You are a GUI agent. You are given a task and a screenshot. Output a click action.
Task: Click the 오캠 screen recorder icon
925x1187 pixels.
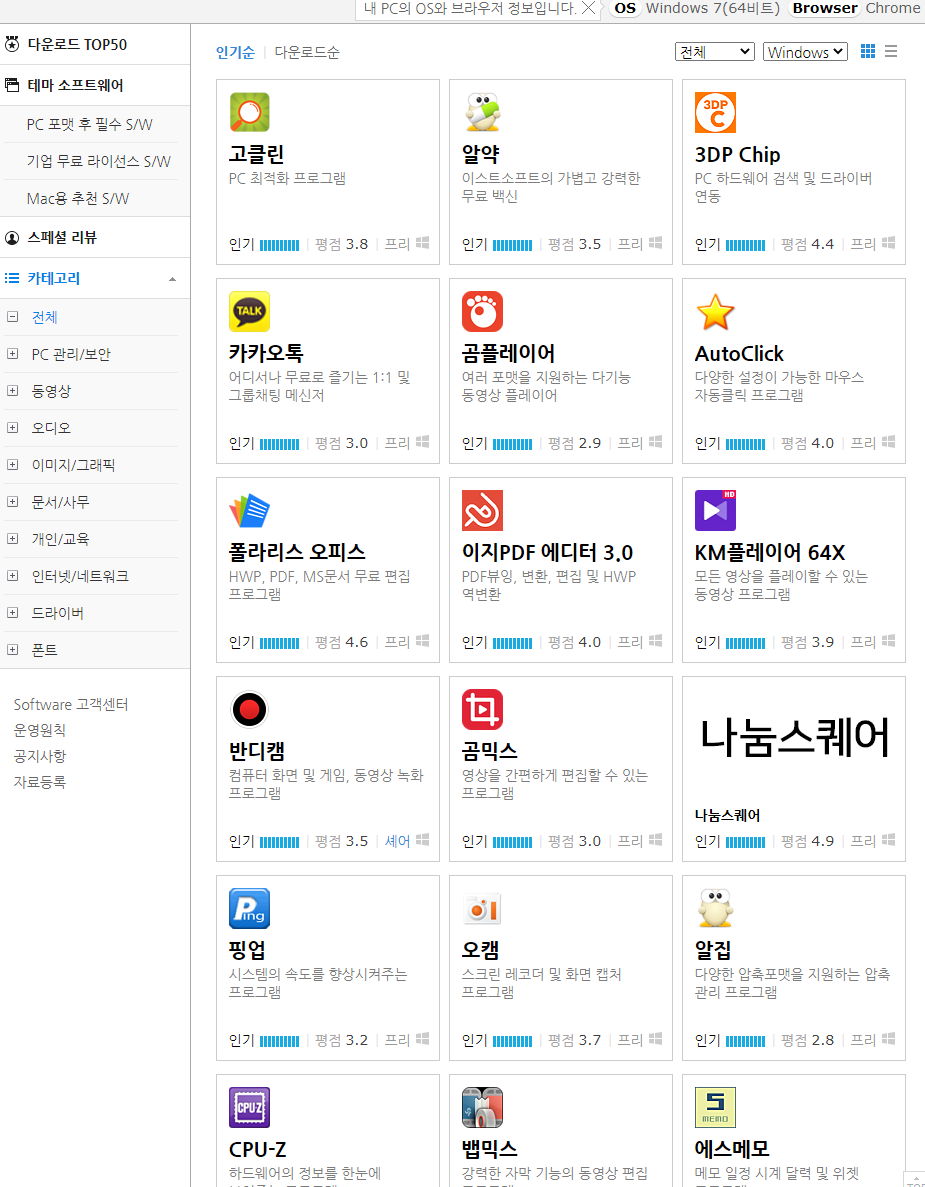pos(482,908)
